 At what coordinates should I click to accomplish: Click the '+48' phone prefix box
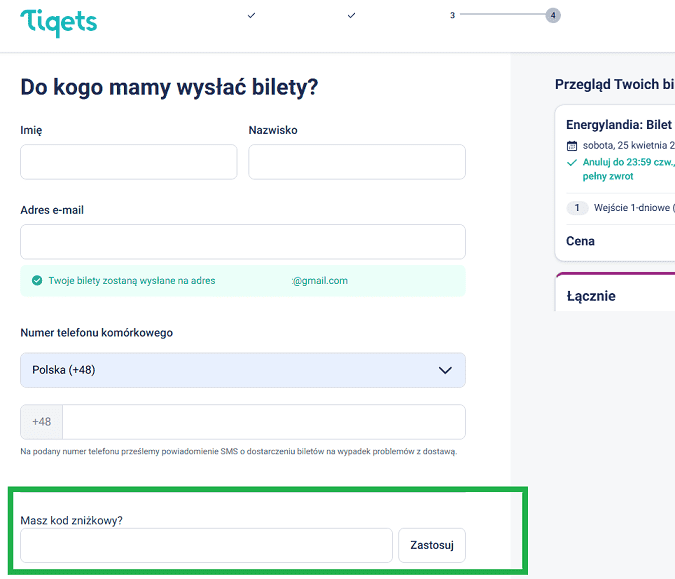click(x=42, y=422)
